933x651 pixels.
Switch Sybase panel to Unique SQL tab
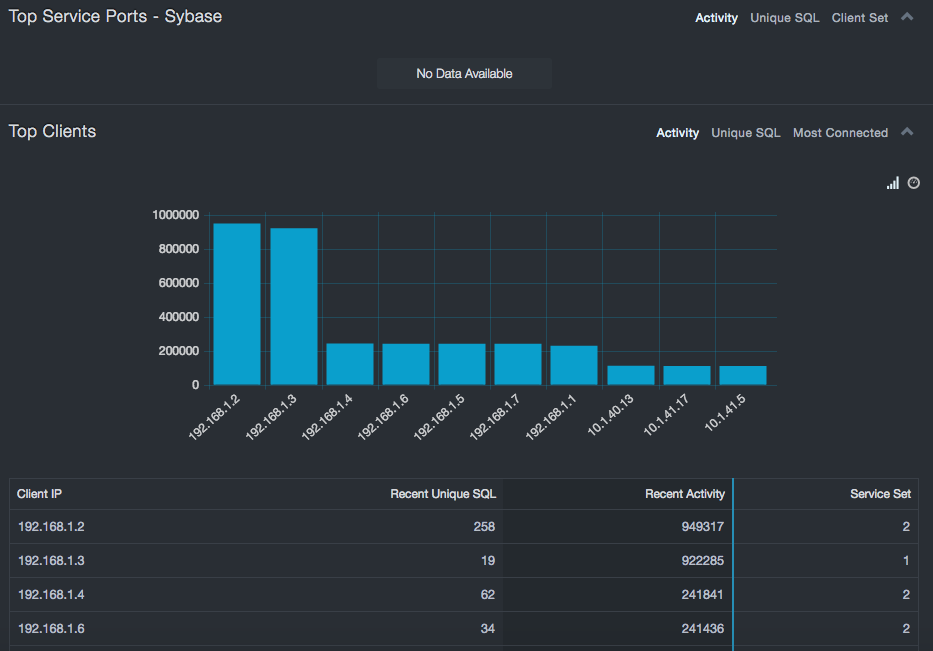click(785, 18)
